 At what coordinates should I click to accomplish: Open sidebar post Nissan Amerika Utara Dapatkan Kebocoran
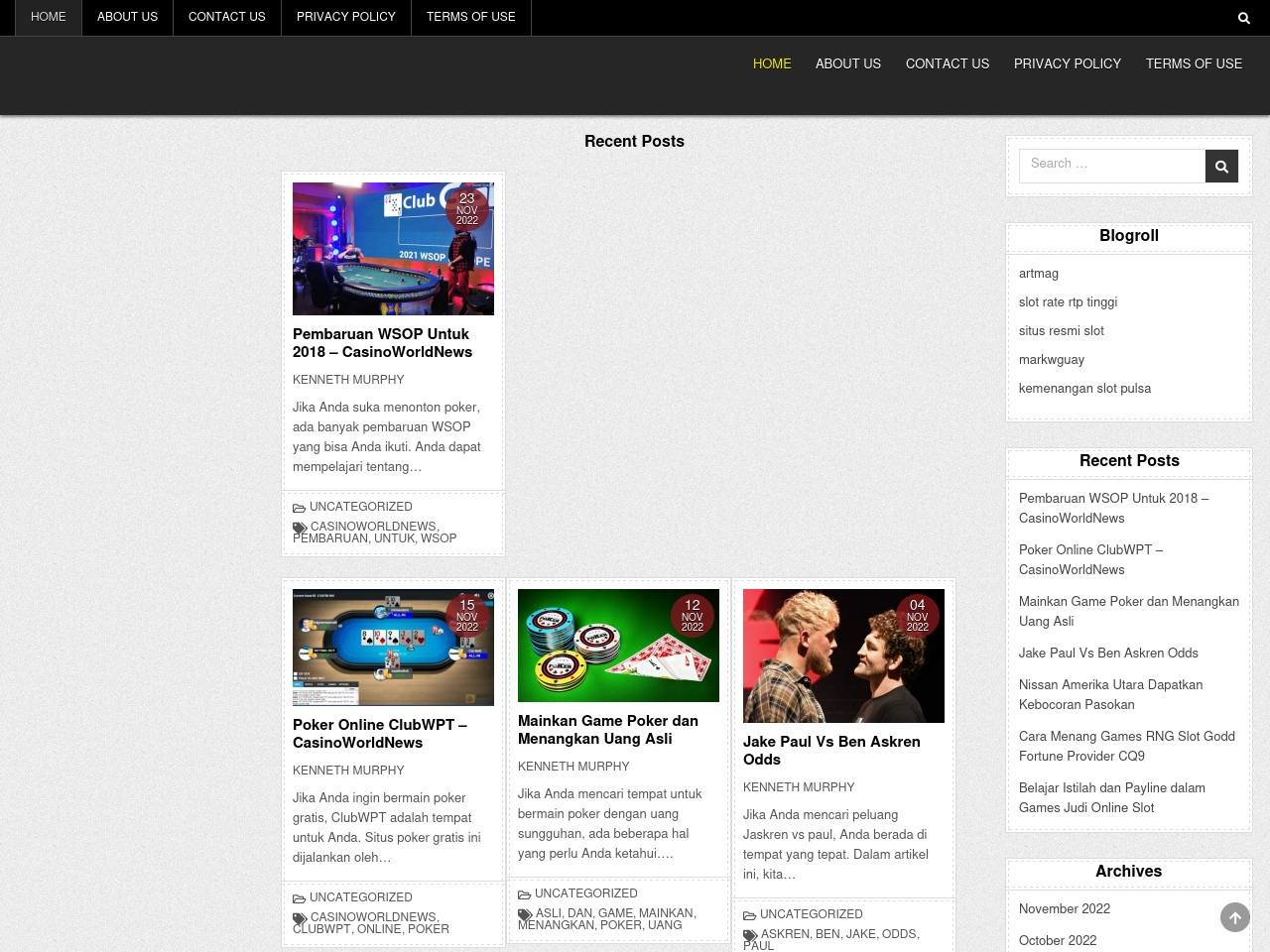[1110, 695]
